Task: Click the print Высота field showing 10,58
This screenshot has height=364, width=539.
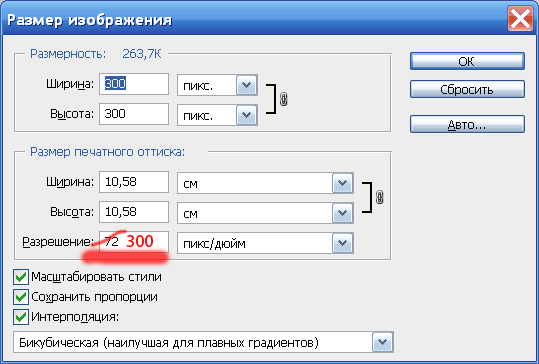Action: pos(134,212)
